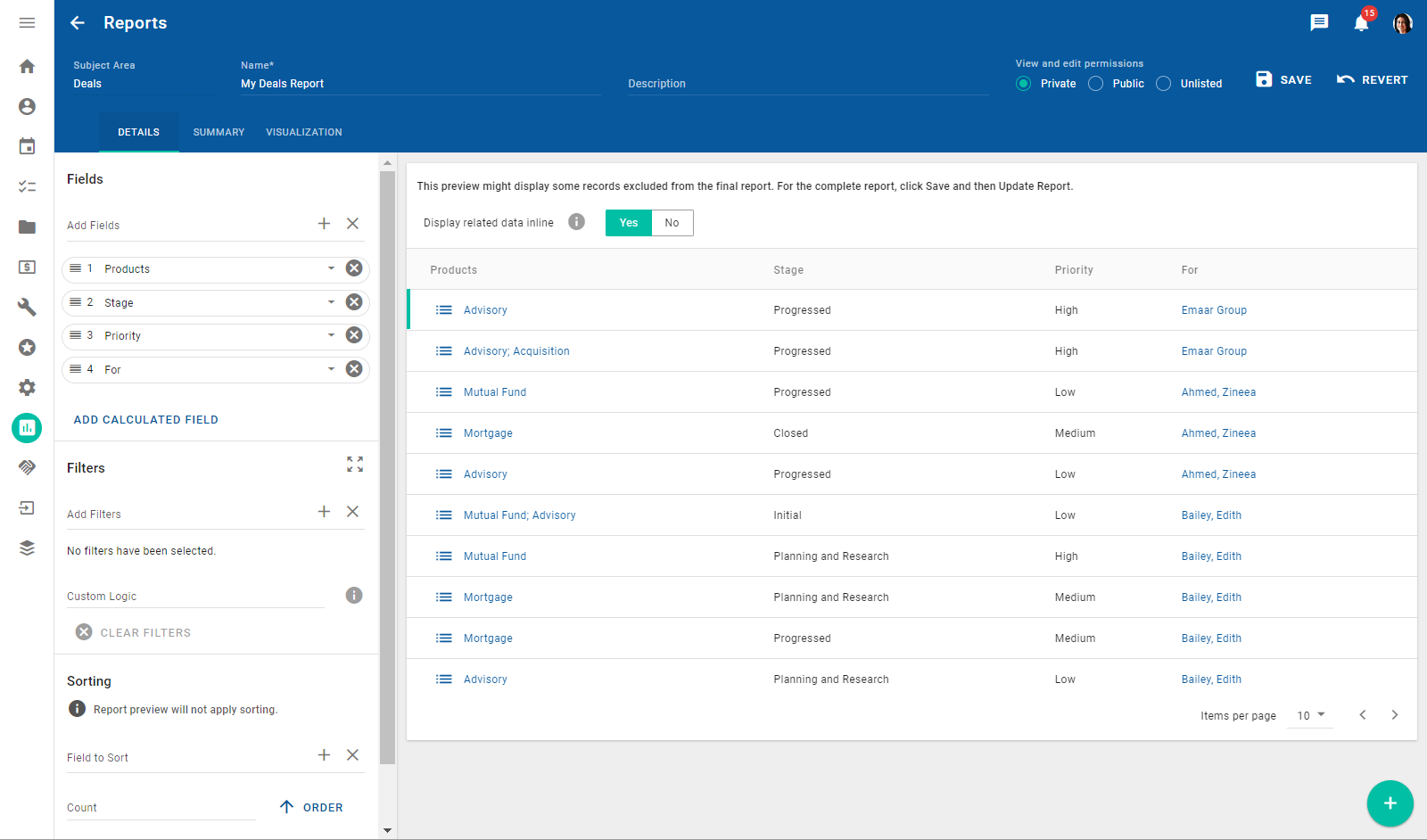Open the calendar icon in the sidebar

(x=27, y=146)
